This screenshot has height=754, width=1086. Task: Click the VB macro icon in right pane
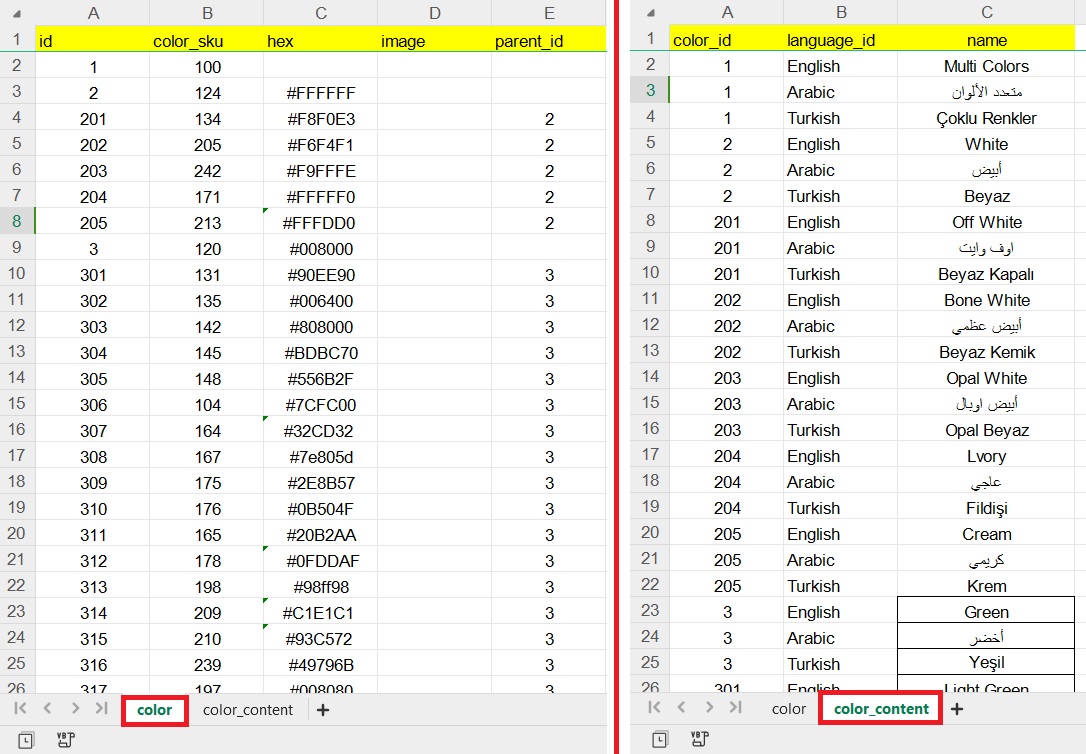click(700, 739)
